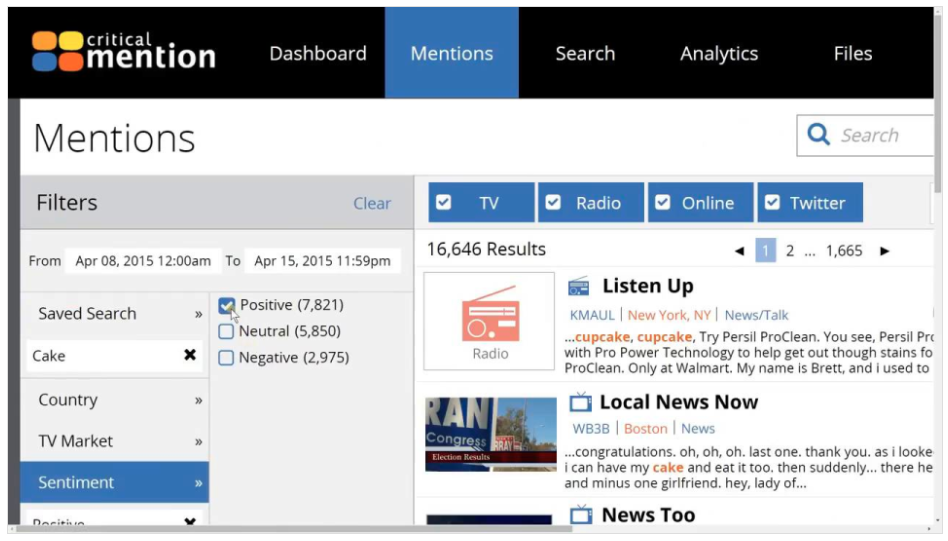
Task: Check the Neutral sentiment checkbox
Action: tap(226, 331)
